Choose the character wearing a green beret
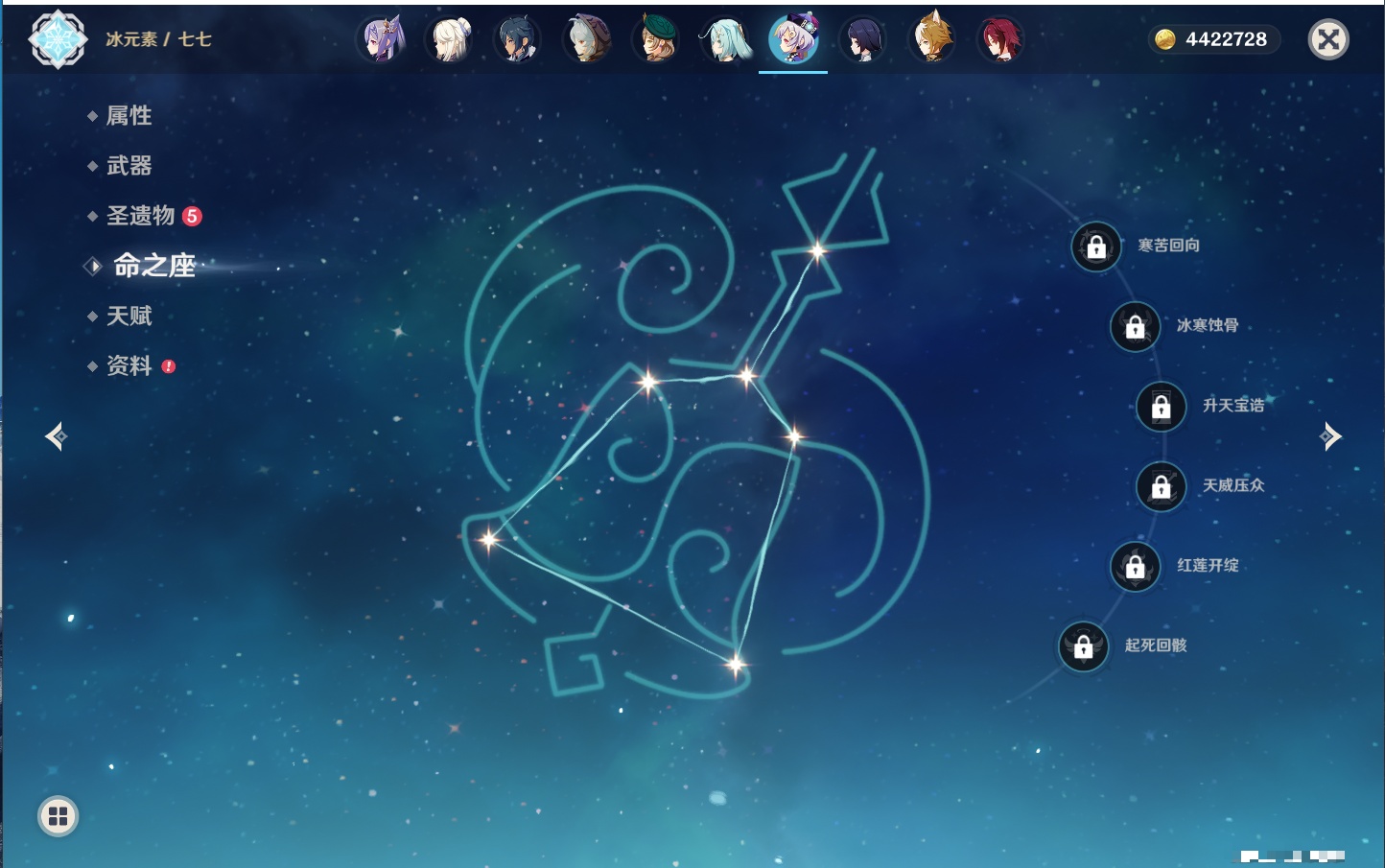This screenshot has width=1385, height=868. (656, 40)
